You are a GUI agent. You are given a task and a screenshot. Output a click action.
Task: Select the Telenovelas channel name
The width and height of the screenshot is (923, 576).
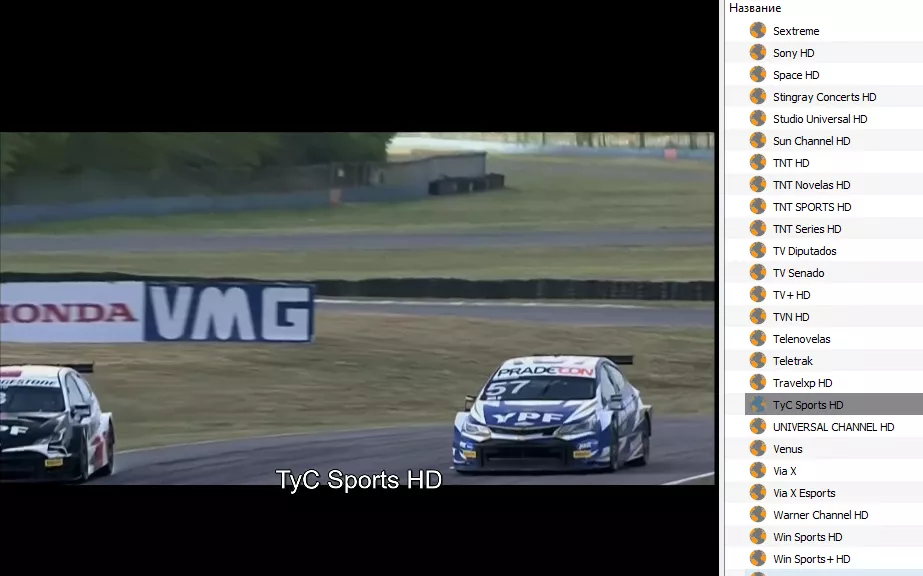(802, 339)
